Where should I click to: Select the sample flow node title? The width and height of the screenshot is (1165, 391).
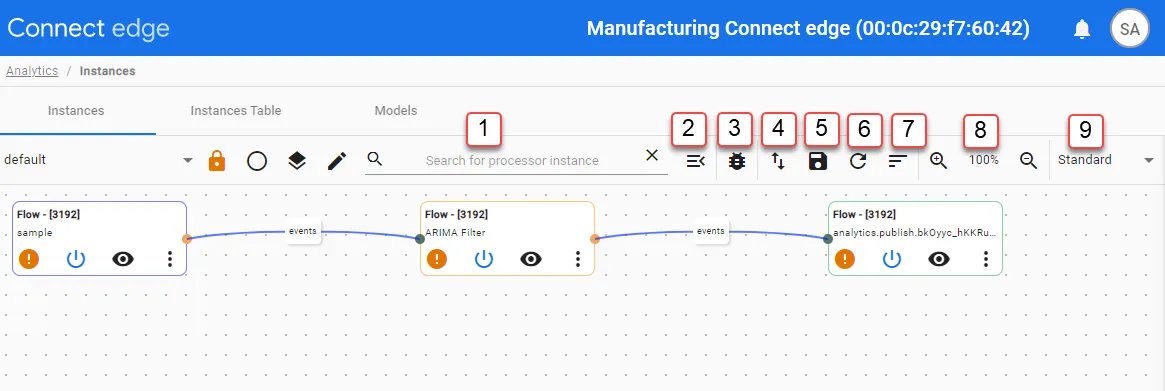click(x=48, y=214)
